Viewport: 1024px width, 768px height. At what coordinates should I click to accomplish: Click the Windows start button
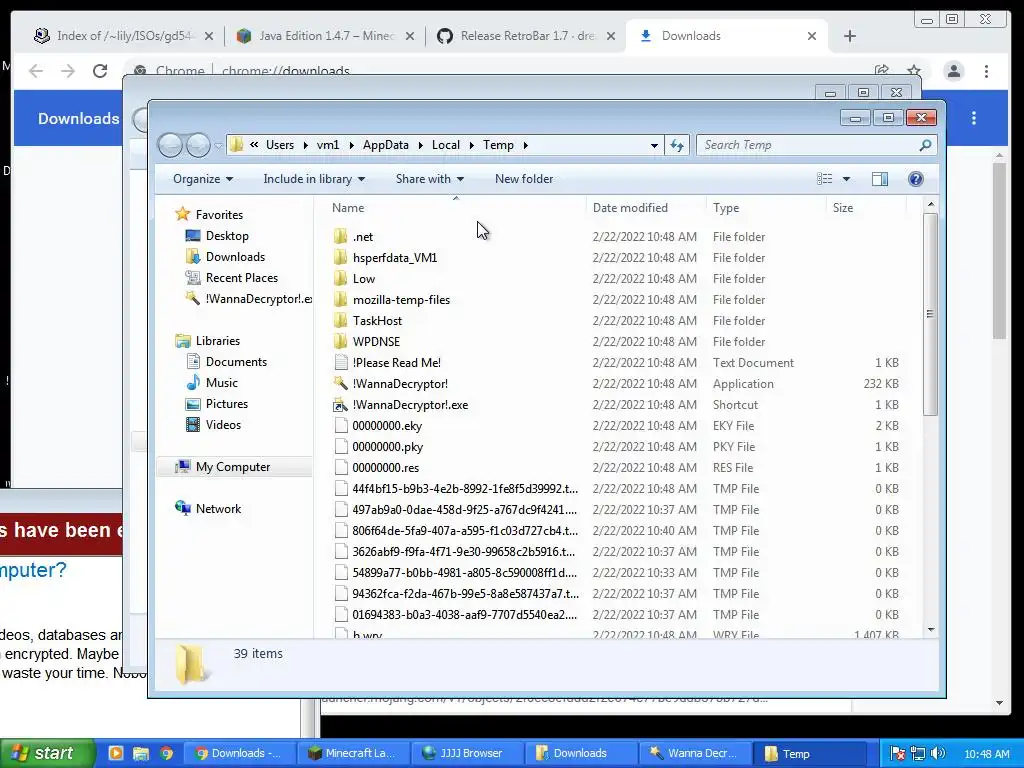pyautogui.click(x=47, y=753)
